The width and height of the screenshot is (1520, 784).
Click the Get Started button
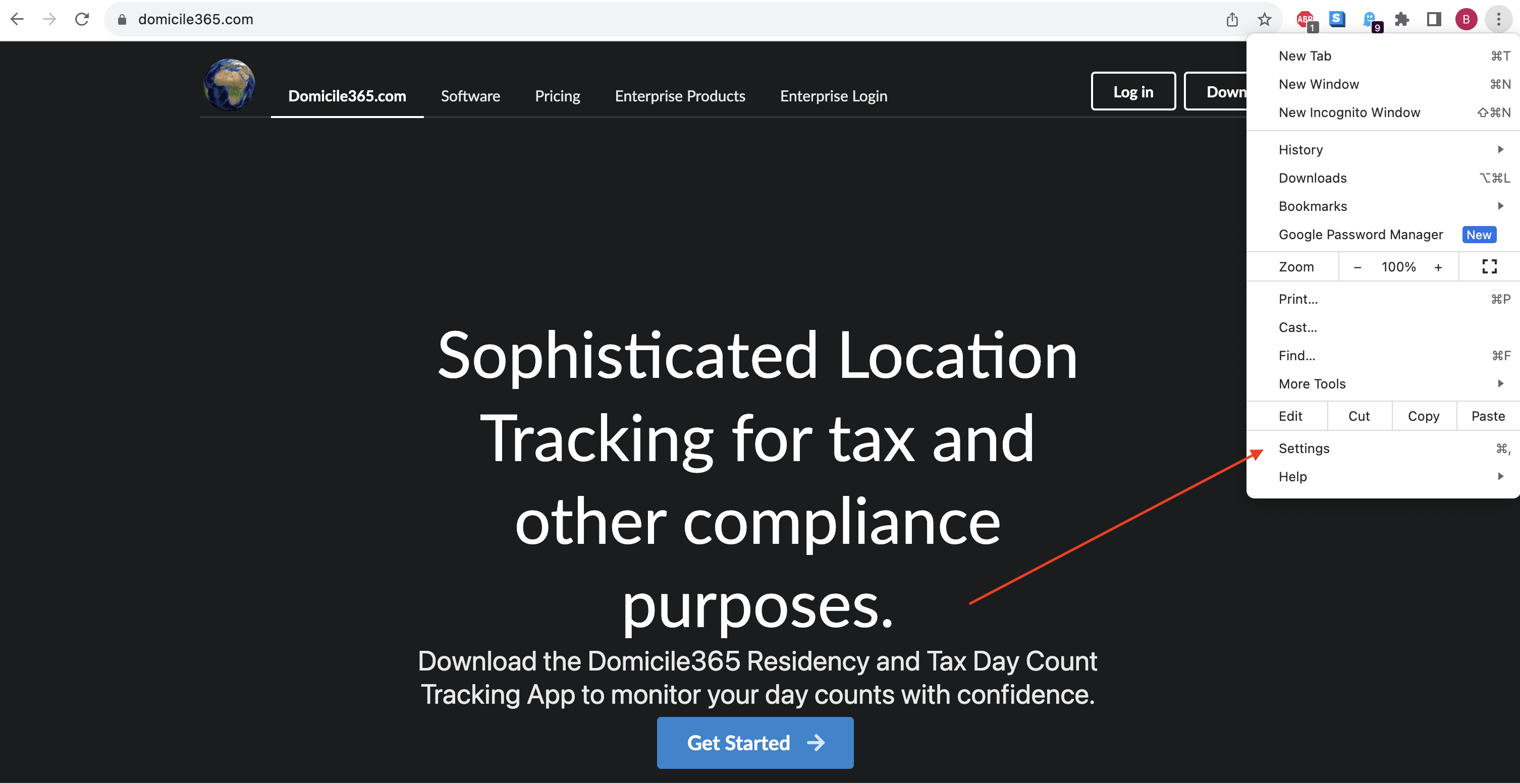tap(757, 743)
